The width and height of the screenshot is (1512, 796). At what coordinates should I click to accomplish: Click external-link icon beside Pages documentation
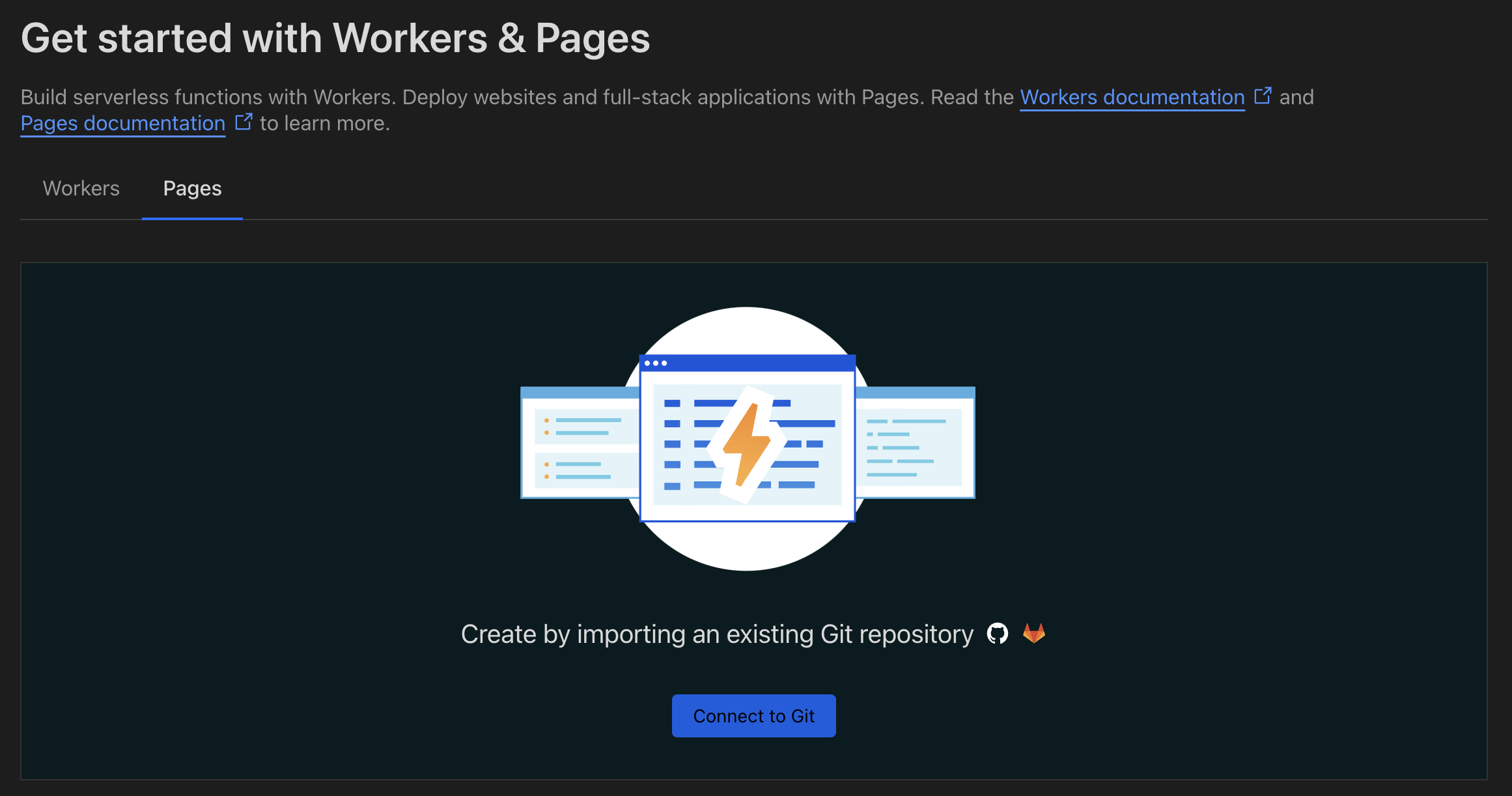244,122
